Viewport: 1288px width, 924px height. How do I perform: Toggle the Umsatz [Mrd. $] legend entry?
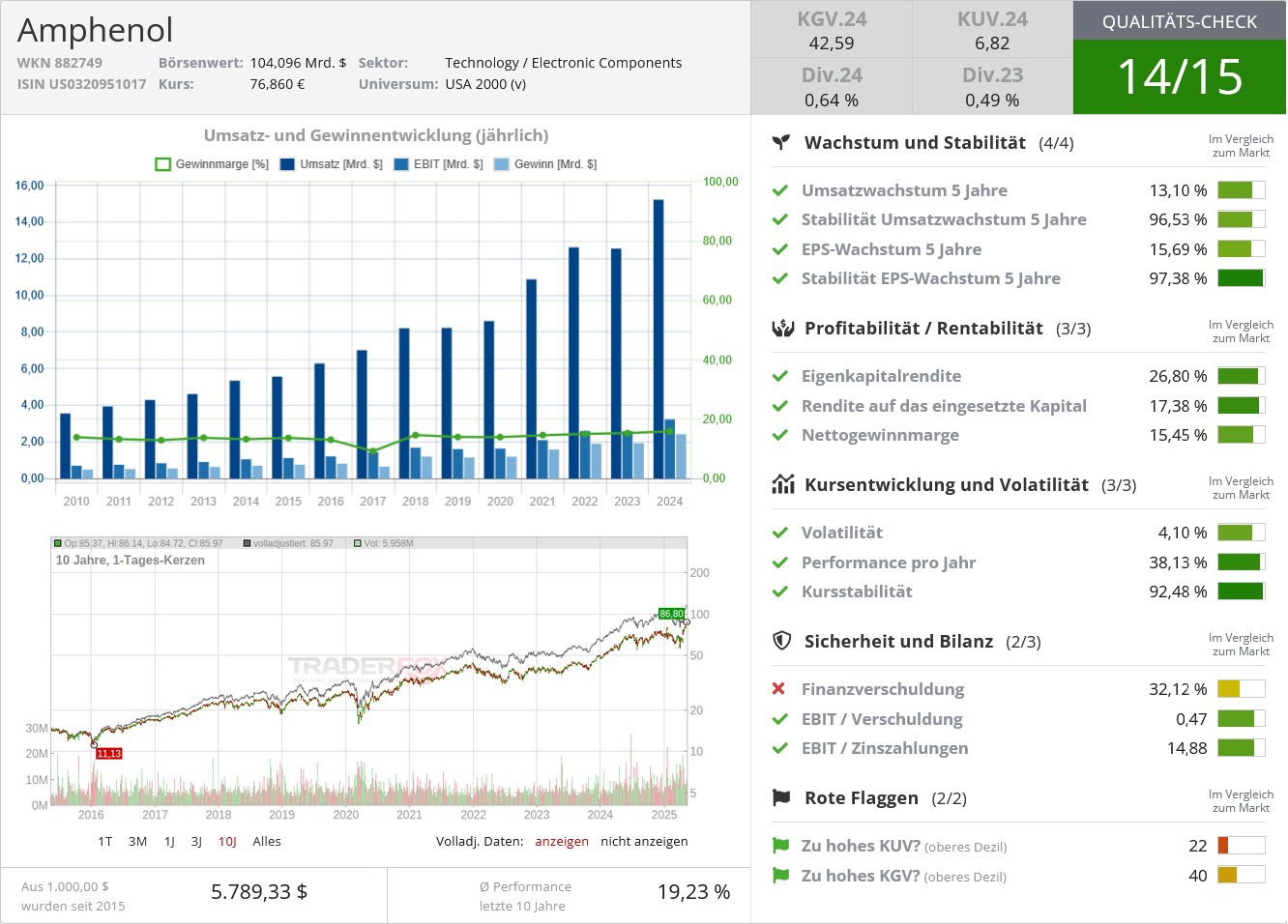click(x=331, y=164)
